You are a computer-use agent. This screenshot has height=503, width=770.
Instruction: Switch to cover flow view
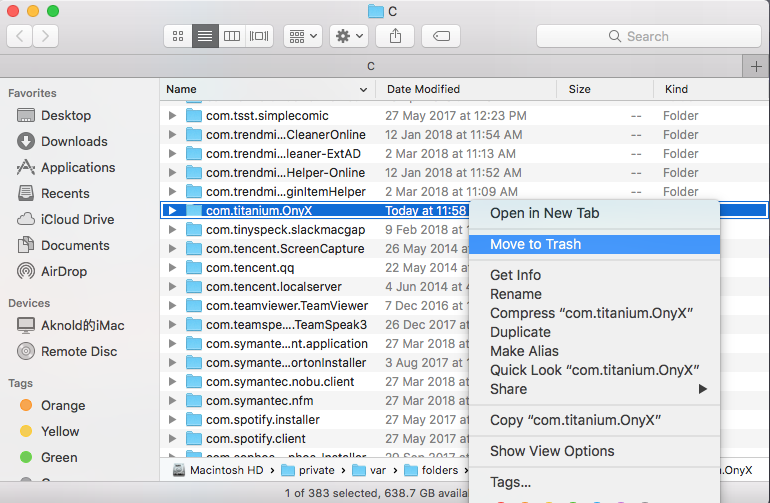tap(259, 36)
